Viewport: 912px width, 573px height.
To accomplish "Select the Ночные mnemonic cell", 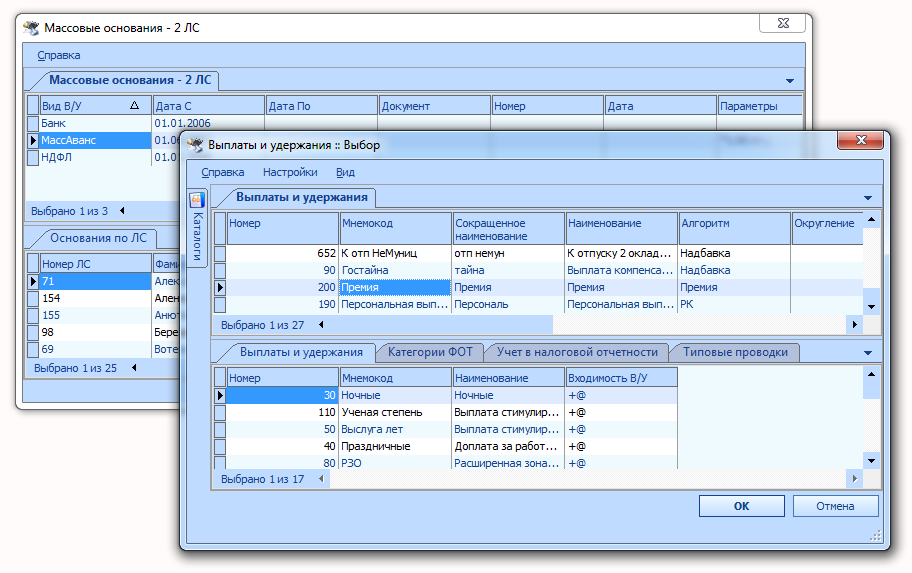I will click(x=395, y=395).
